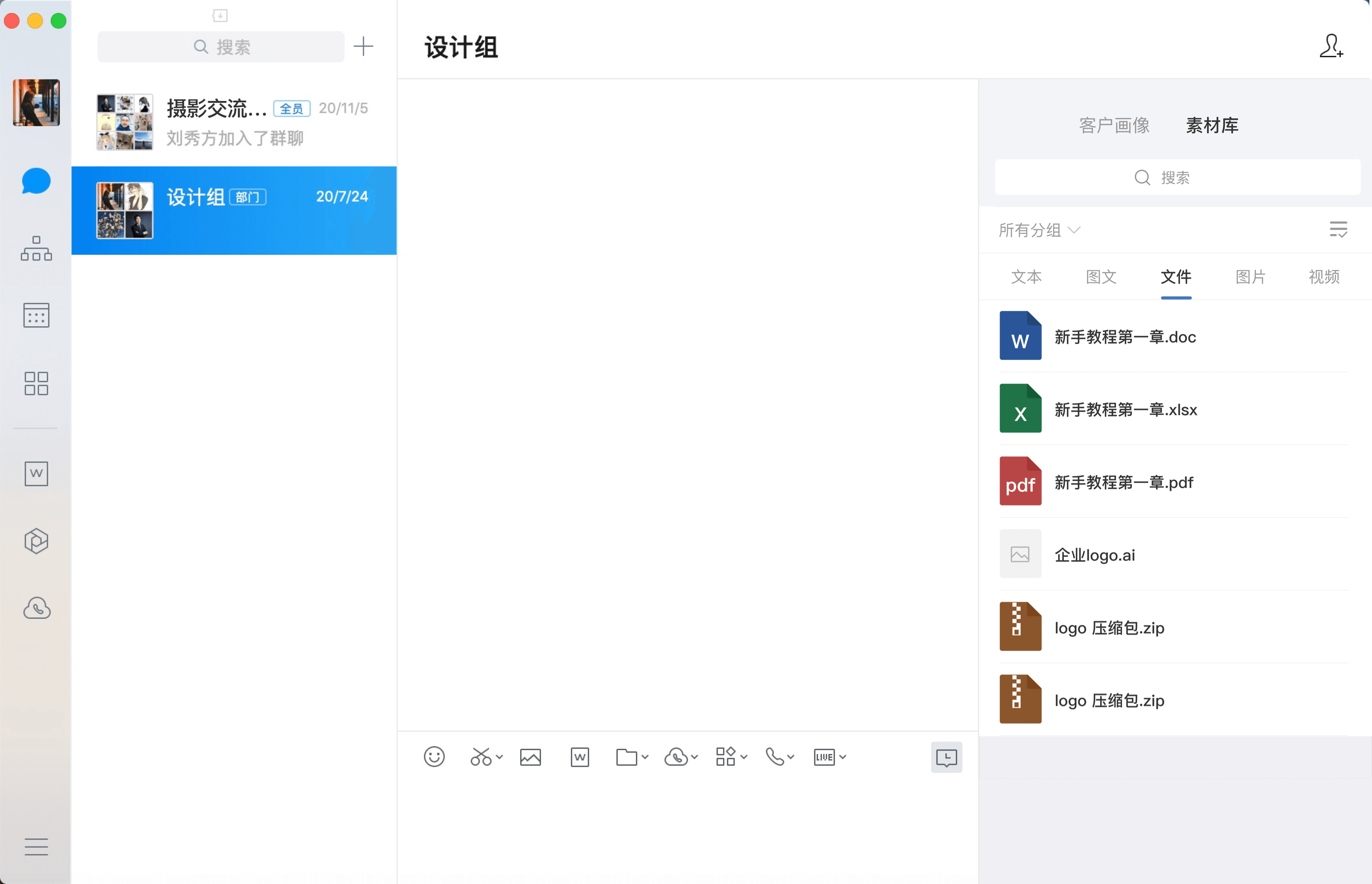1372x884 pixels.
Task: Open the hamburger menu at sidebar bottom
Action: point(36,847)
